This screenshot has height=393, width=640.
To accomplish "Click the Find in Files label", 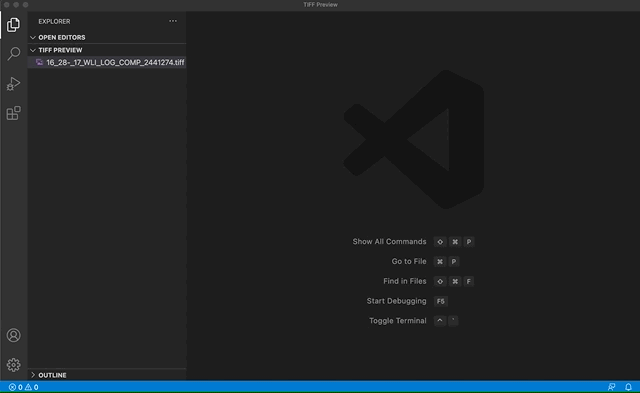I will click(x=404, y=281).
